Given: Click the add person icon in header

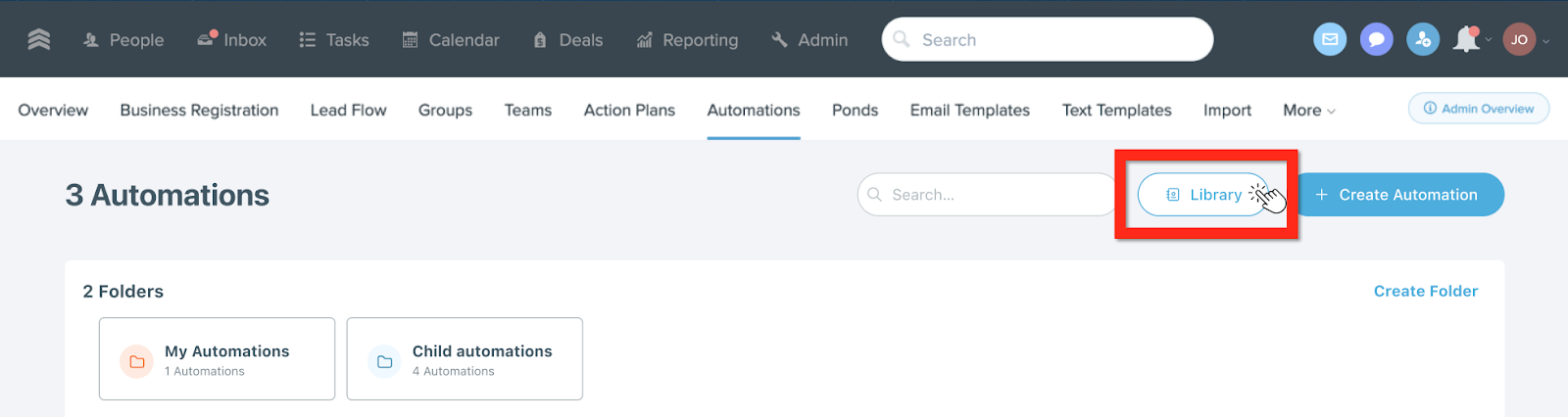Looking at the screenshot, I should point(1422,39).
